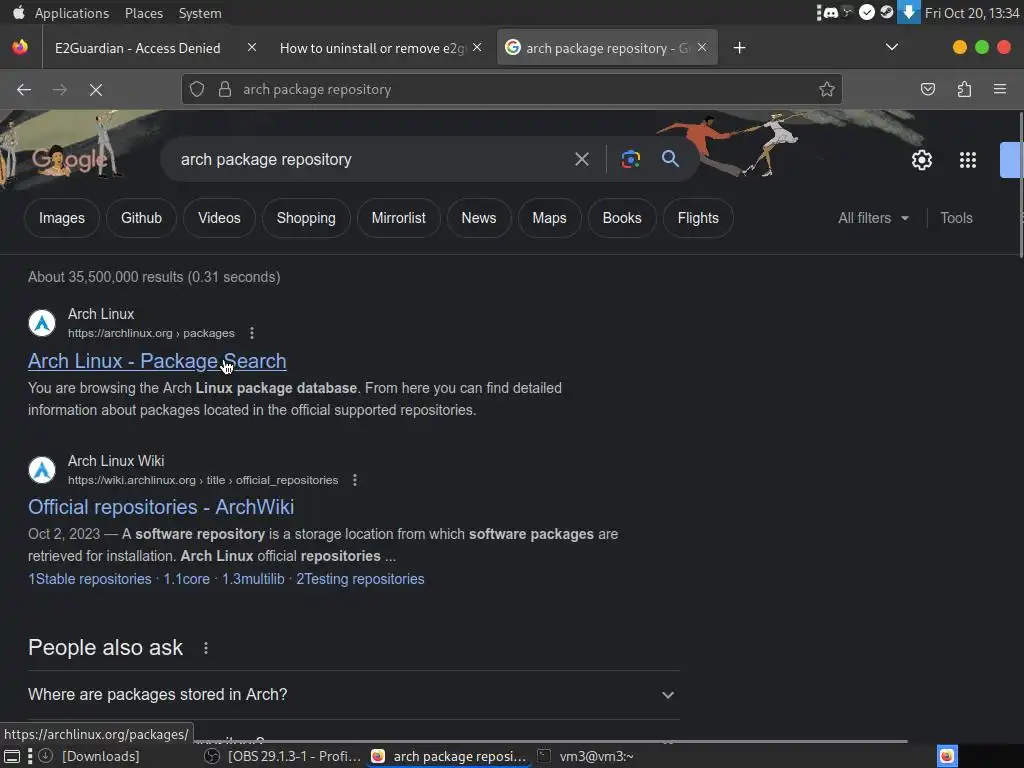Jump to 1.1core sitelink
1024x768 pixels.
(186, 579)
